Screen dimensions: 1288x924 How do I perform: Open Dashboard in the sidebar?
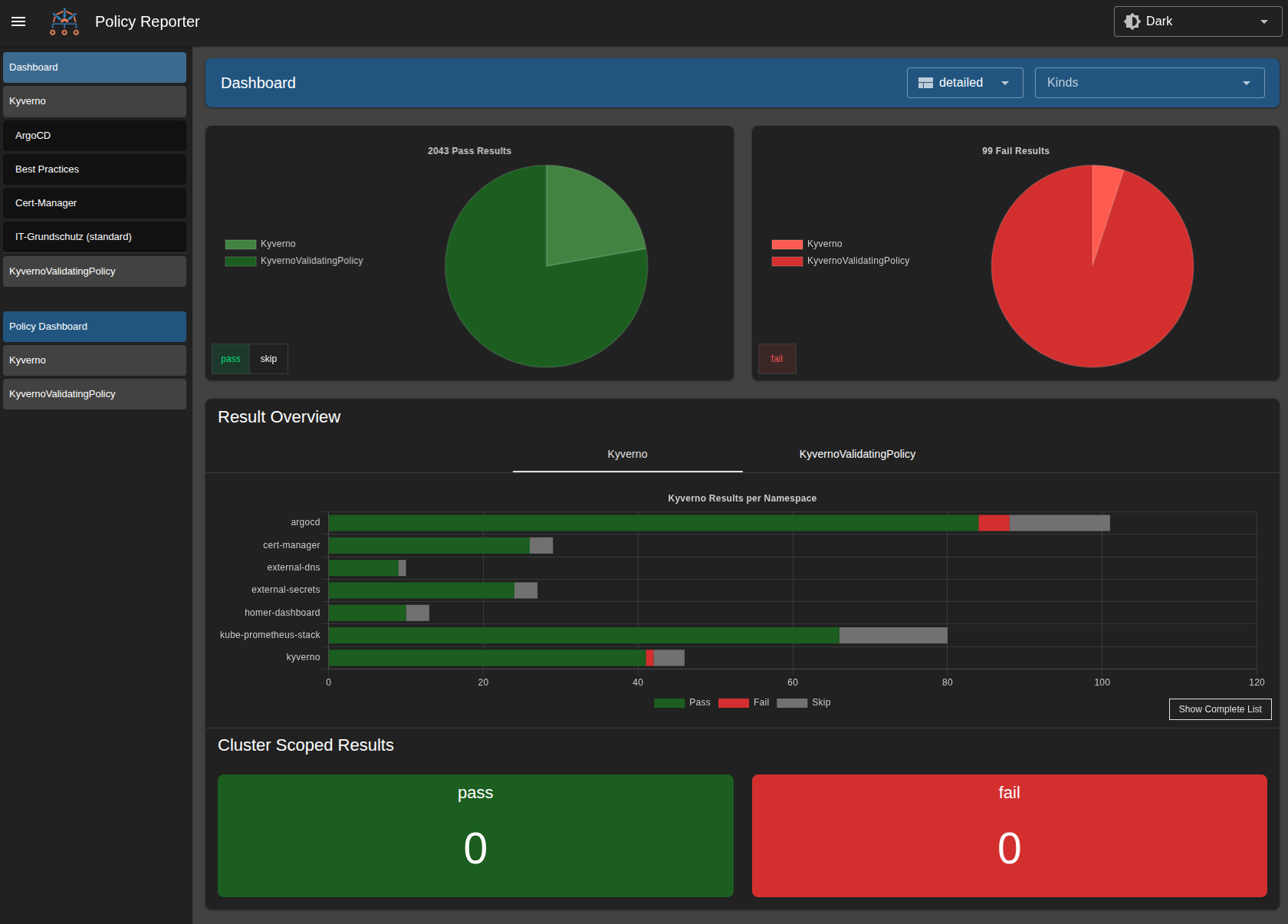[94, 67]
